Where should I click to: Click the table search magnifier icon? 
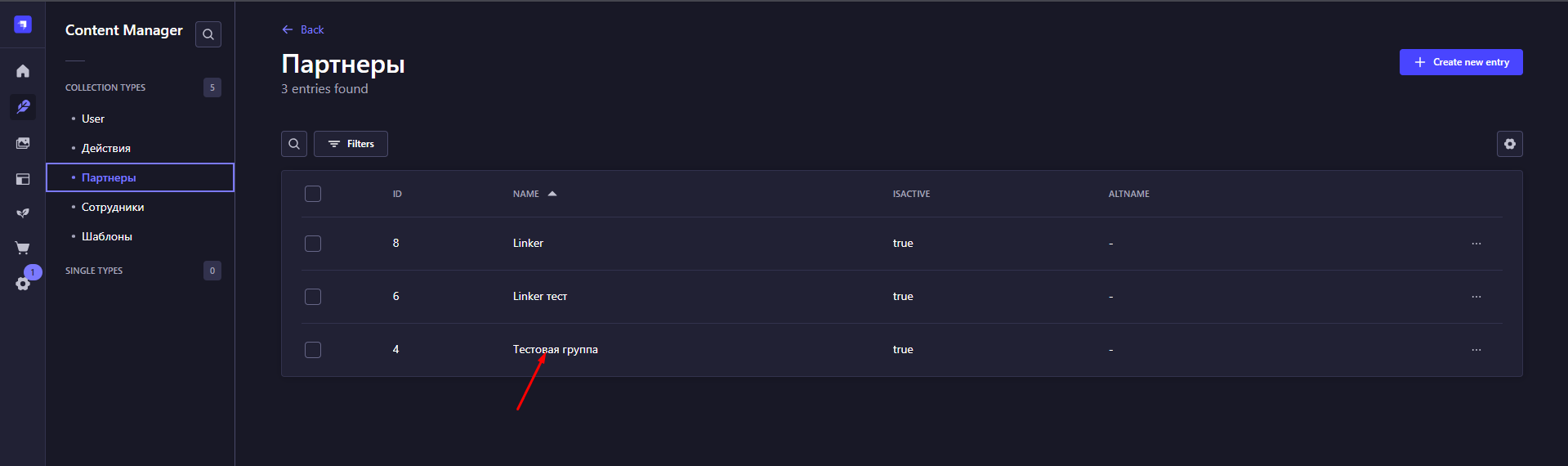(294, 144)
